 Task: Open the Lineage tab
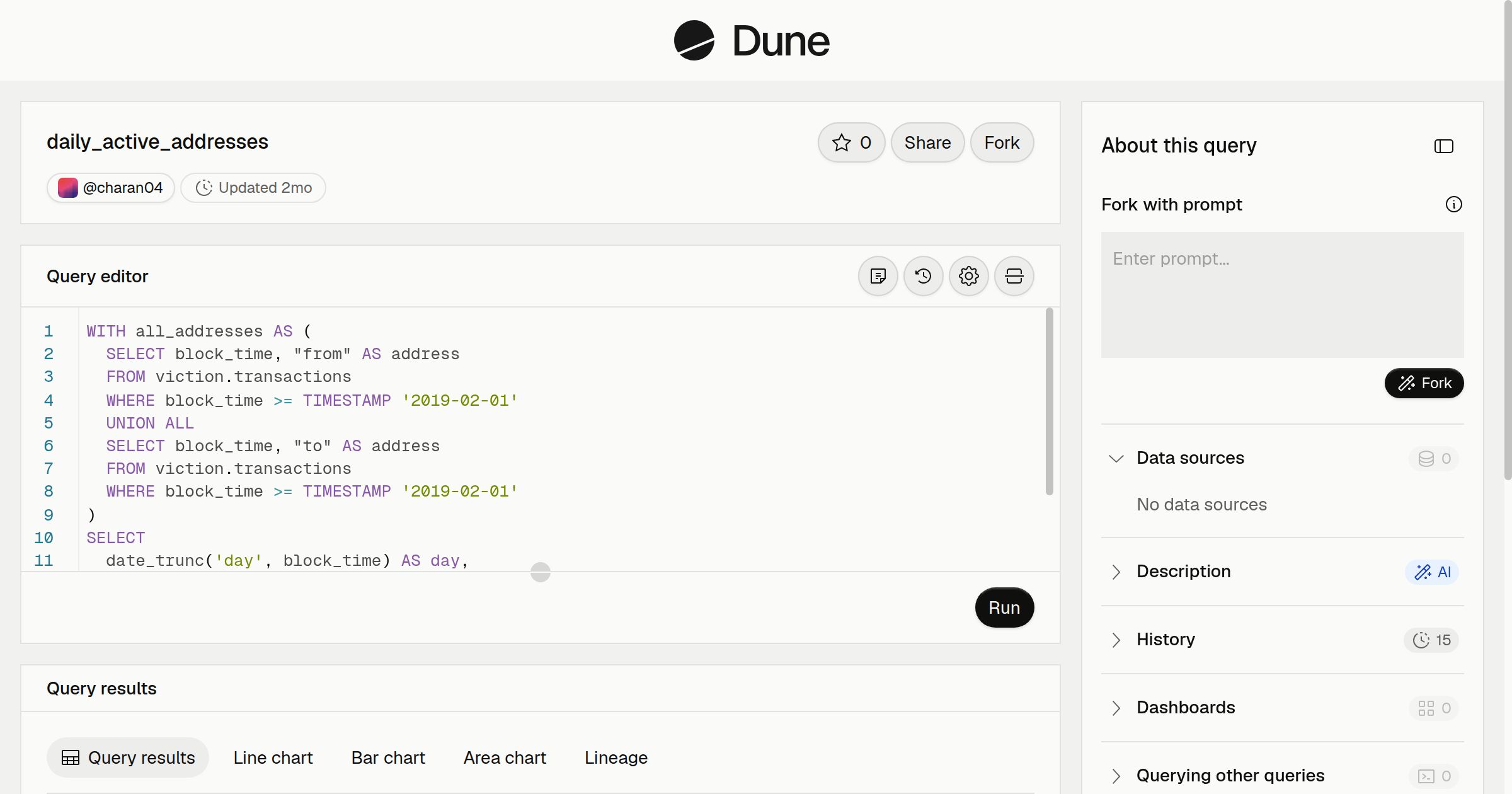(616, 757)
